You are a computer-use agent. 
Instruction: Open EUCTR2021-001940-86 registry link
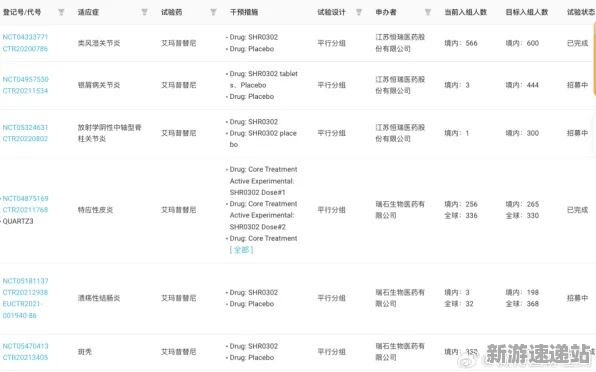[23, 310]
